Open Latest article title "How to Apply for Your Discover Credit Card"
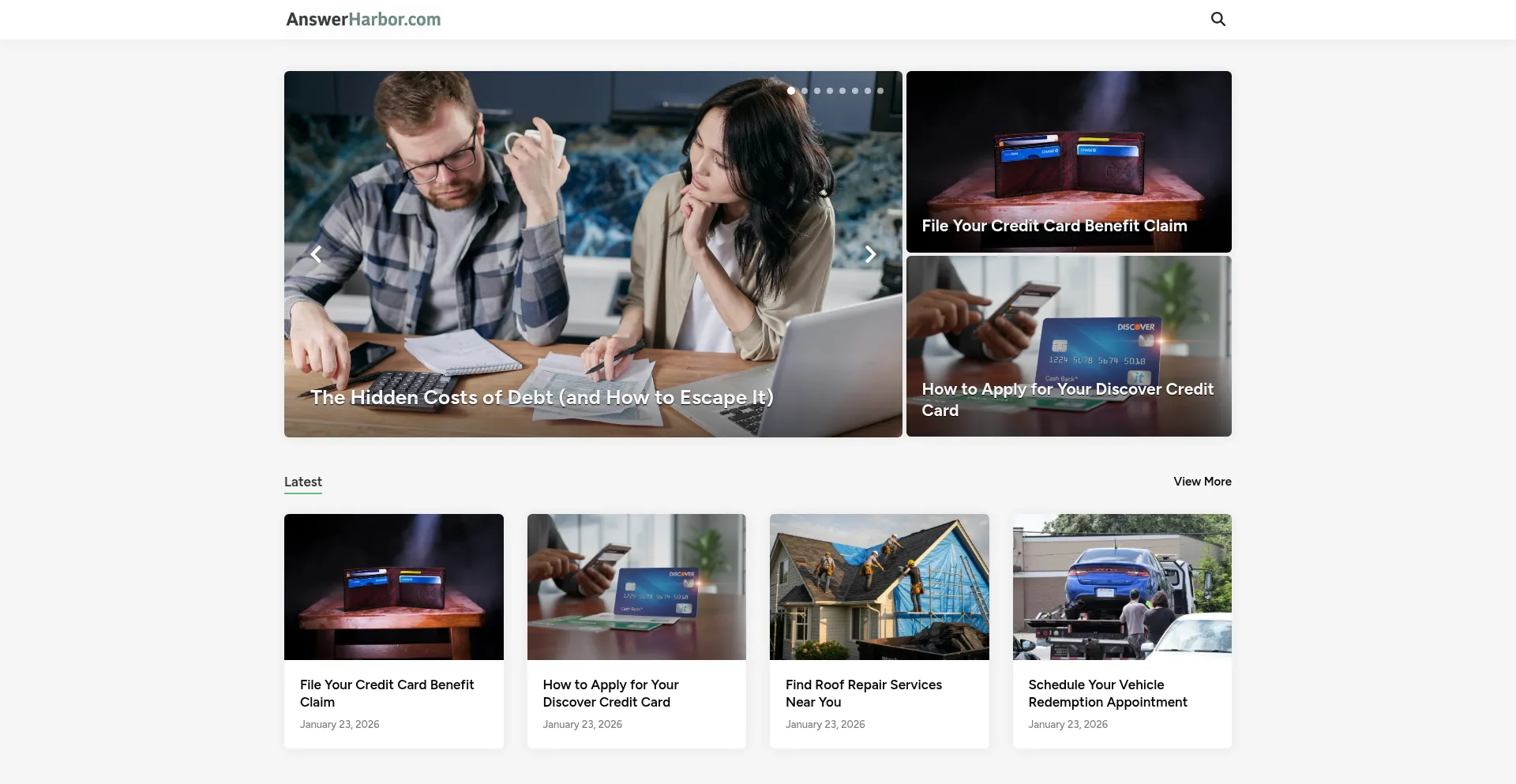The height and width of the screenshot is (784, 1516). (610, 693)
